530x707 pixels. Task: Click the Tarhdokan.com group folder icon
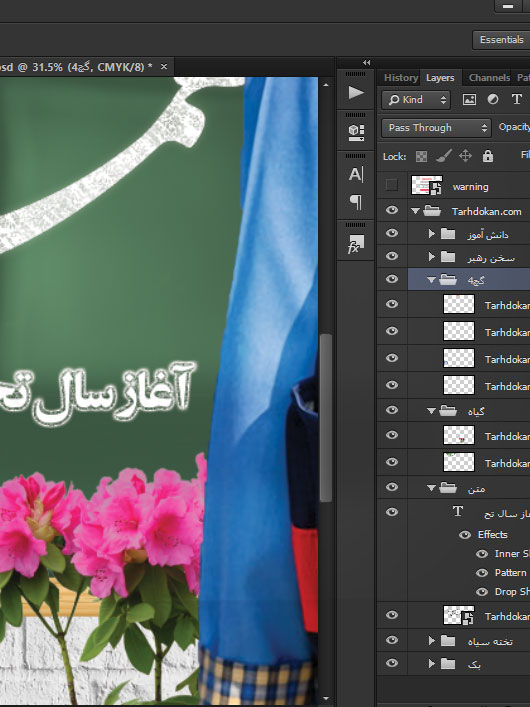[432, 211]
